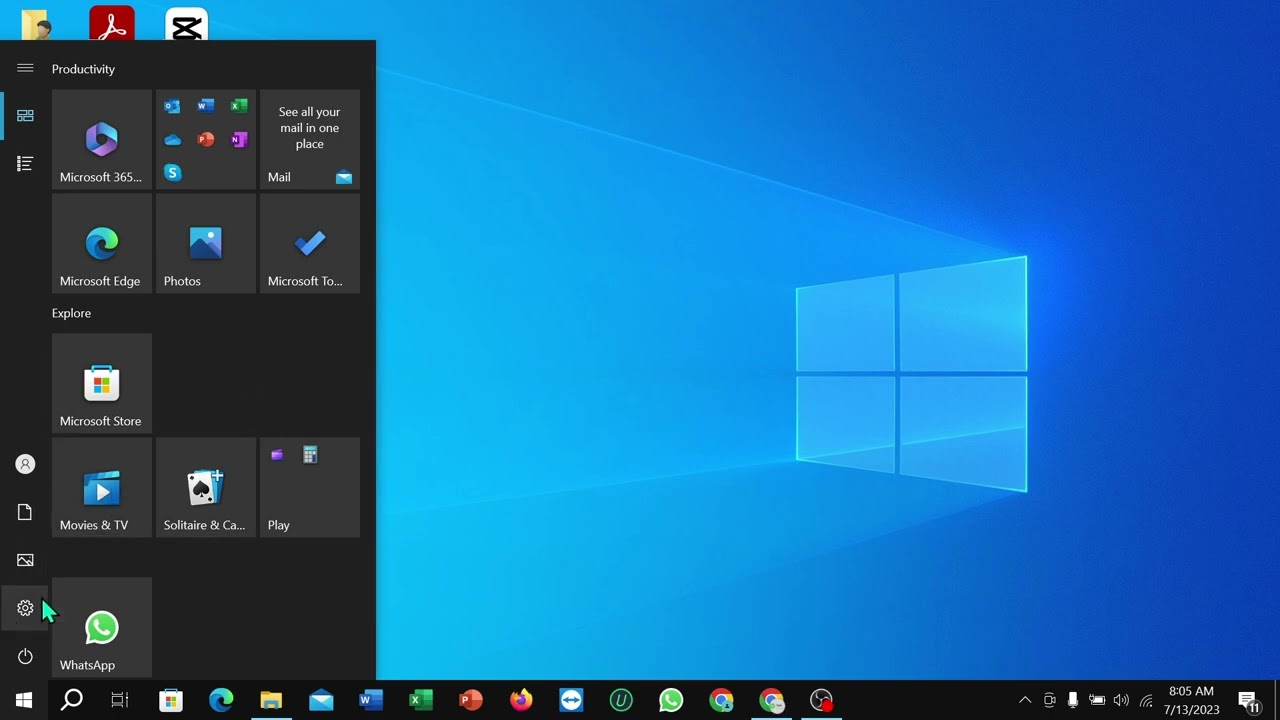Launch Microsoft Edge from the taskbar
Screen dimensions: 1280x720
221,700
